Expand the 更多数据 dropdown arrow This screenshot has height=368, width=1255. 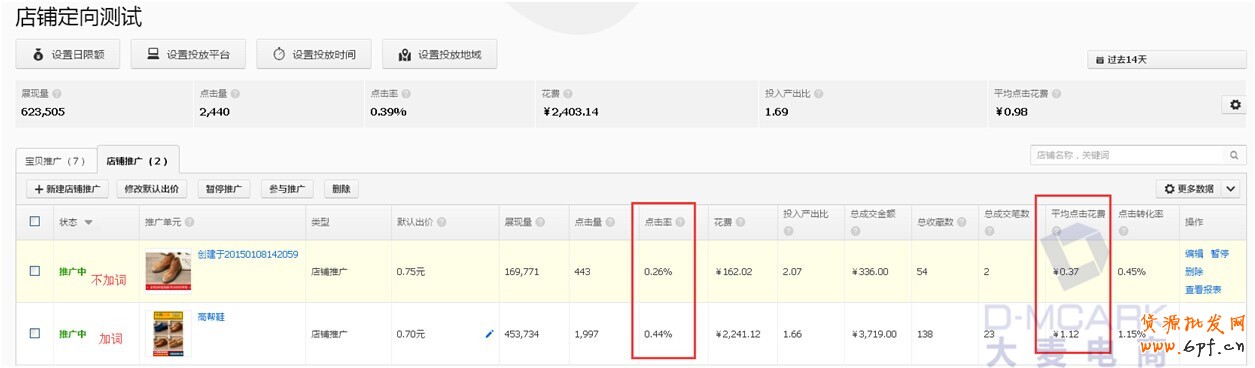1231,188
